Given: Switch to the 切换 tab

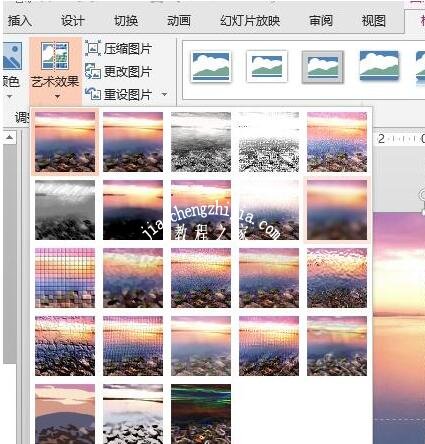Looking at the screenshot, I should point(126,21).
